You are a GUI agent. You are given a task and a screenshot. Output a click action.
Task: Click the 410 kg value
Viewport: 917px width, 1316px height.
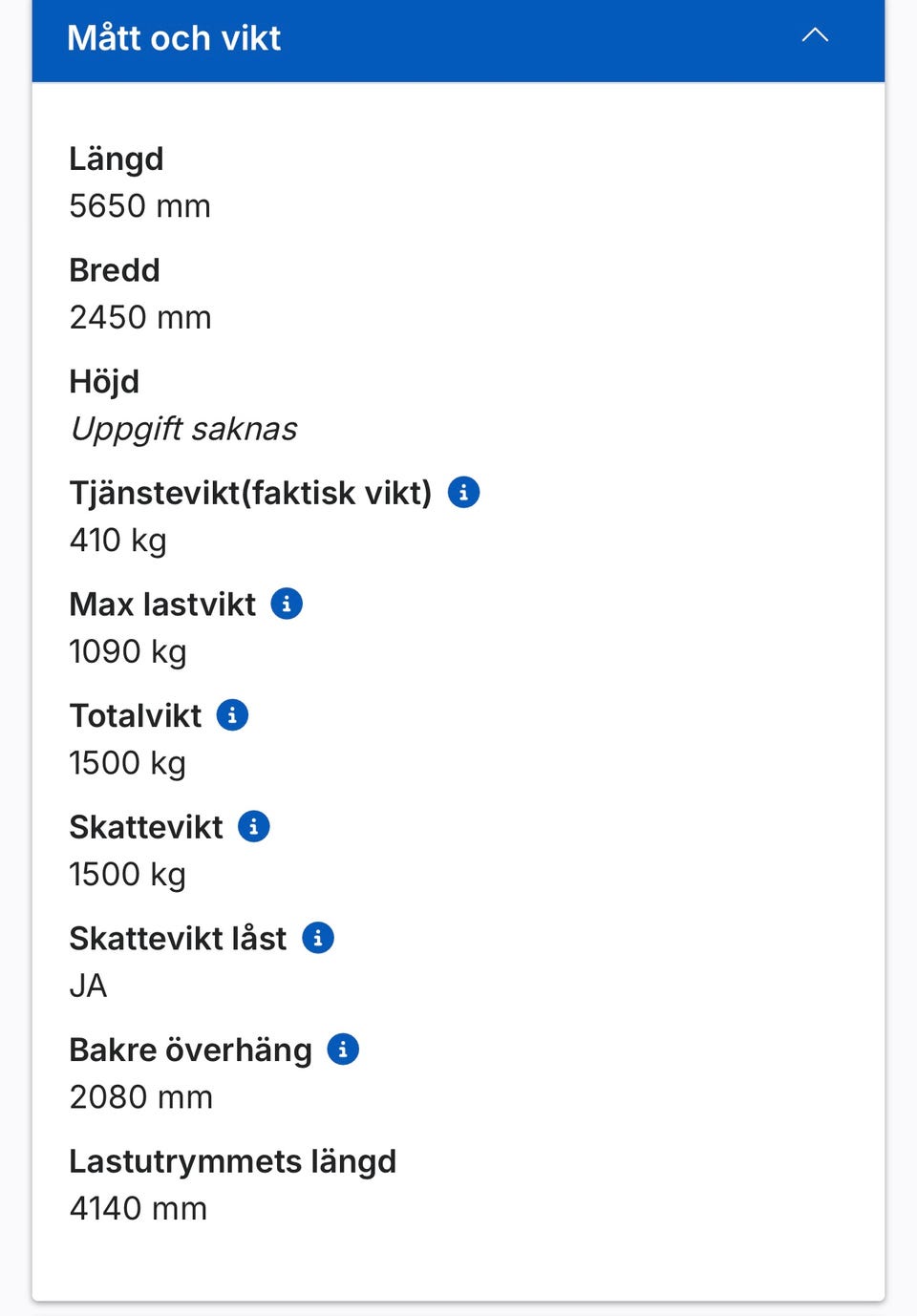tap(117, 541)
